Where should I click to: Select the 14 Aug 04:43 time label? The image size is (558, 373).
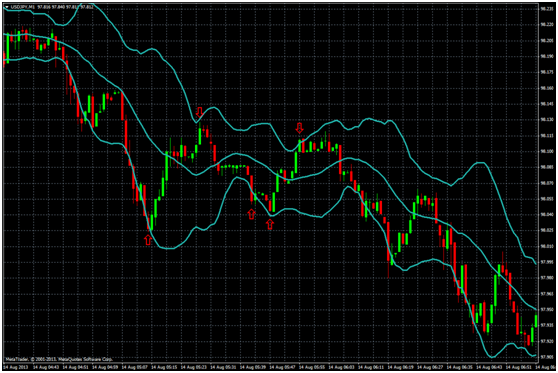(x=47, y=367)
